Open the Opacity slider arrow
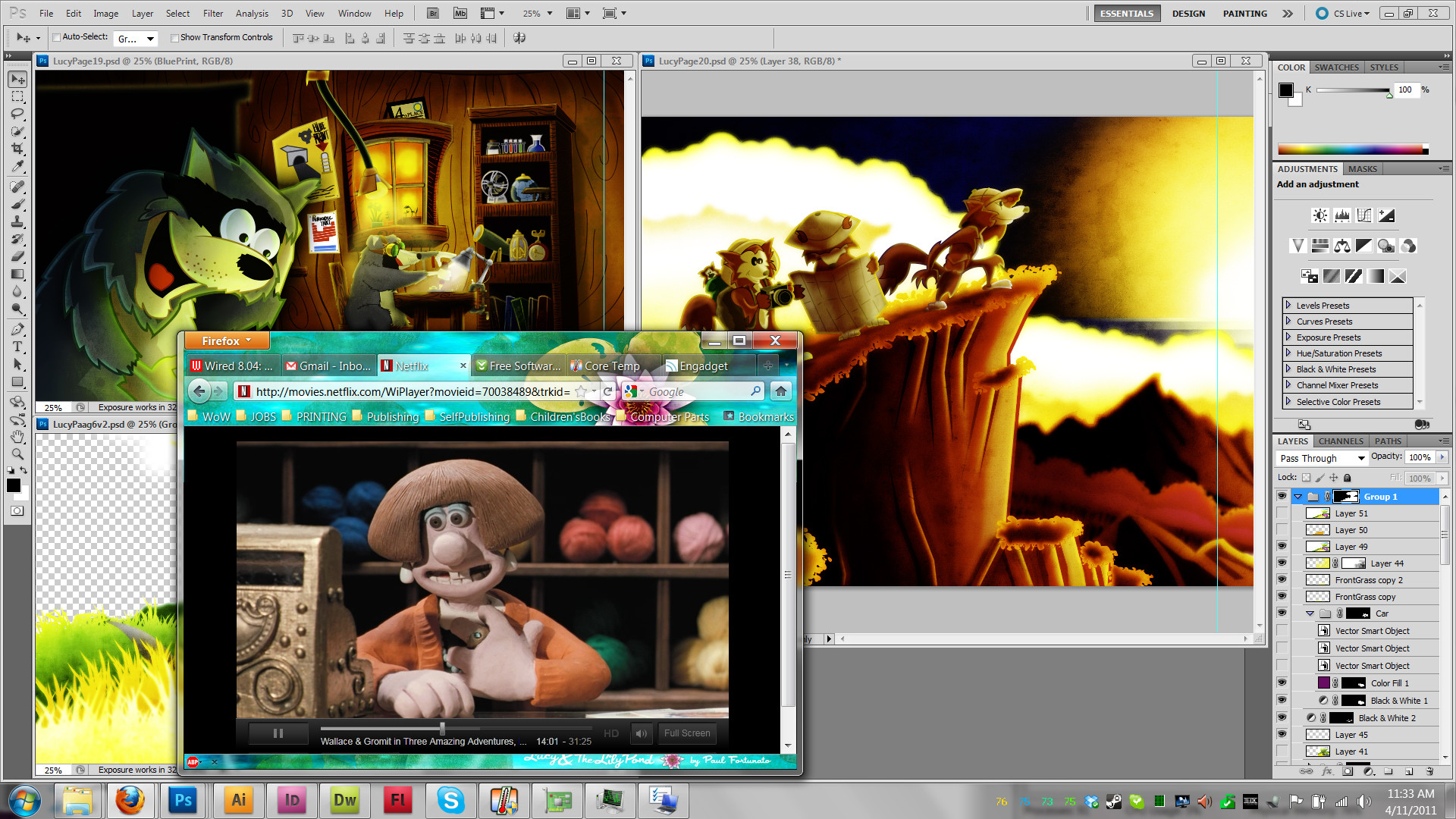 pos(1442,457)
